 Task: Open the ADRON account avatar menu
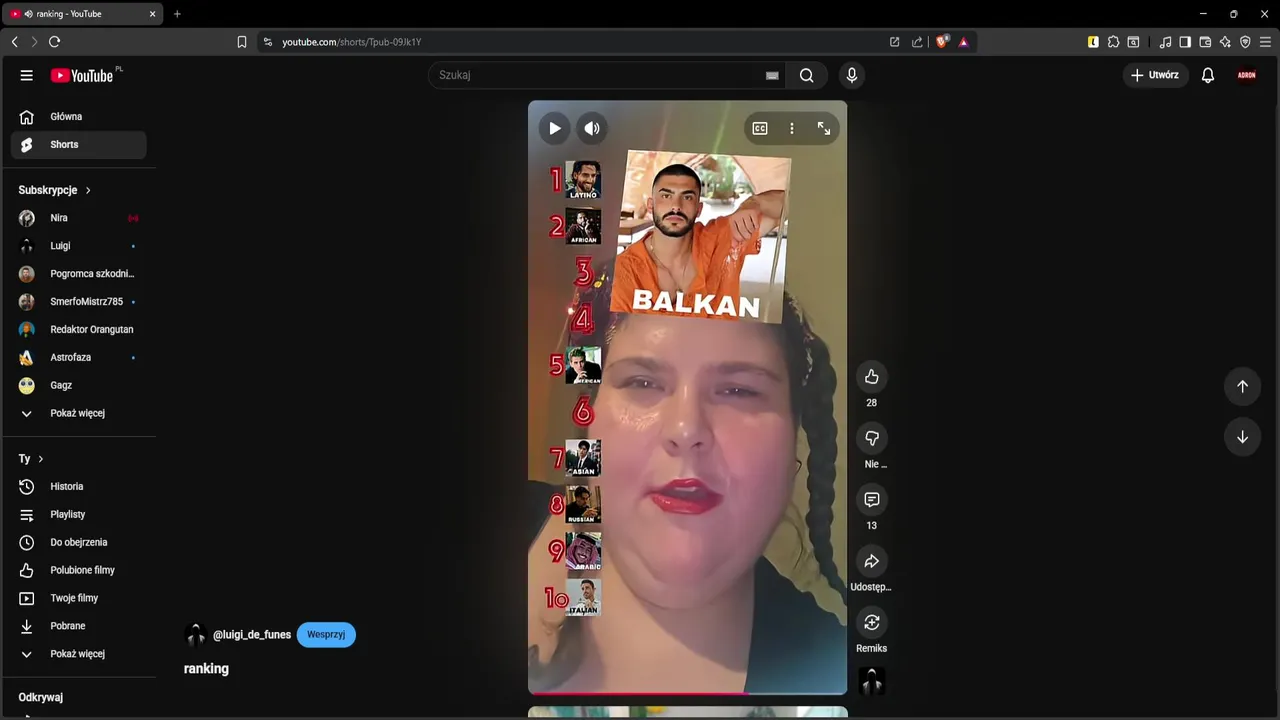(1247, 75)
